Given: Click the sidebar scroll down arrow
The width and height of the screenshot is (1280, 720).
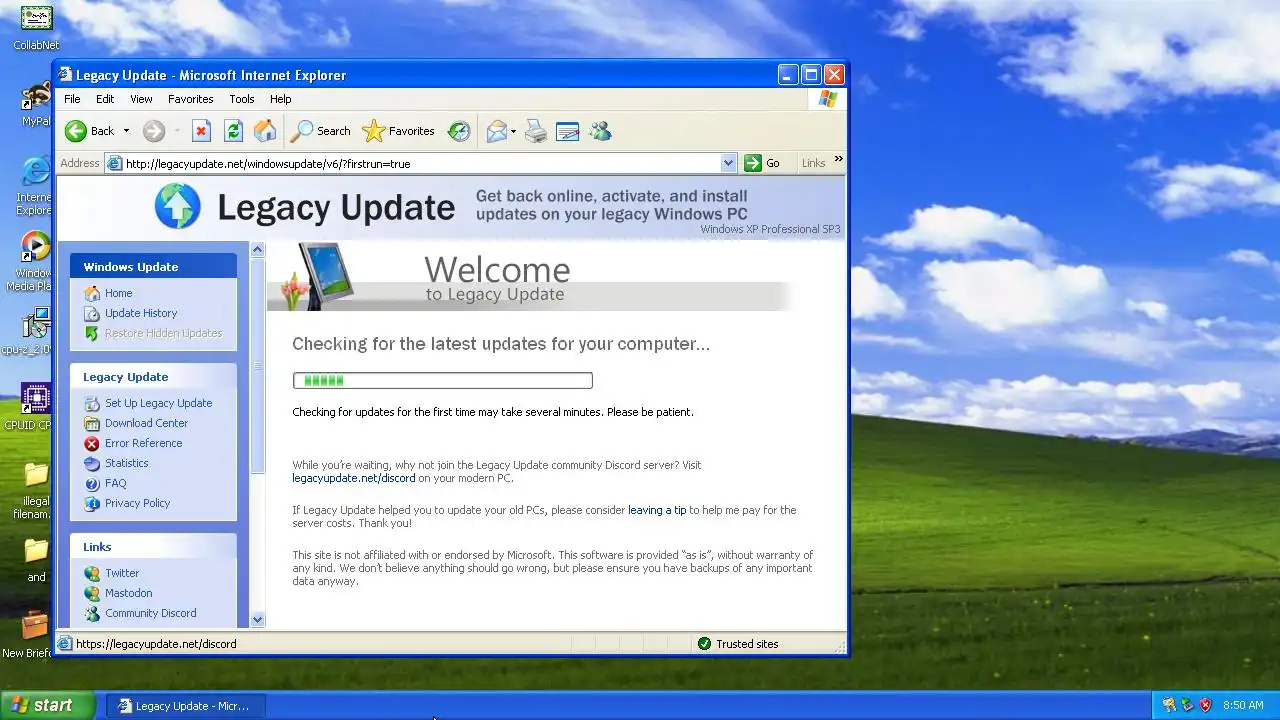Looking at the screenshot, I should point(257,619).
